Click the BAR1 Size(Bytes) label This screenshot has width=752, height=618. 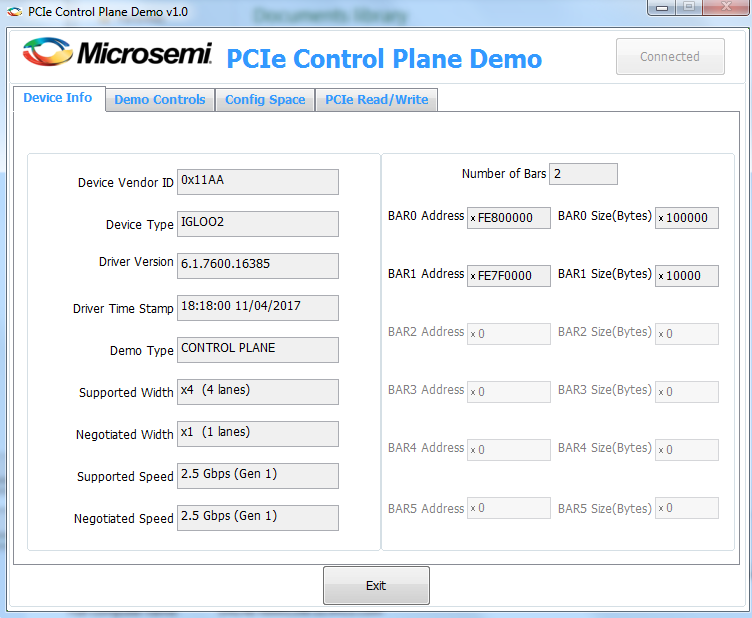[605, 274]
